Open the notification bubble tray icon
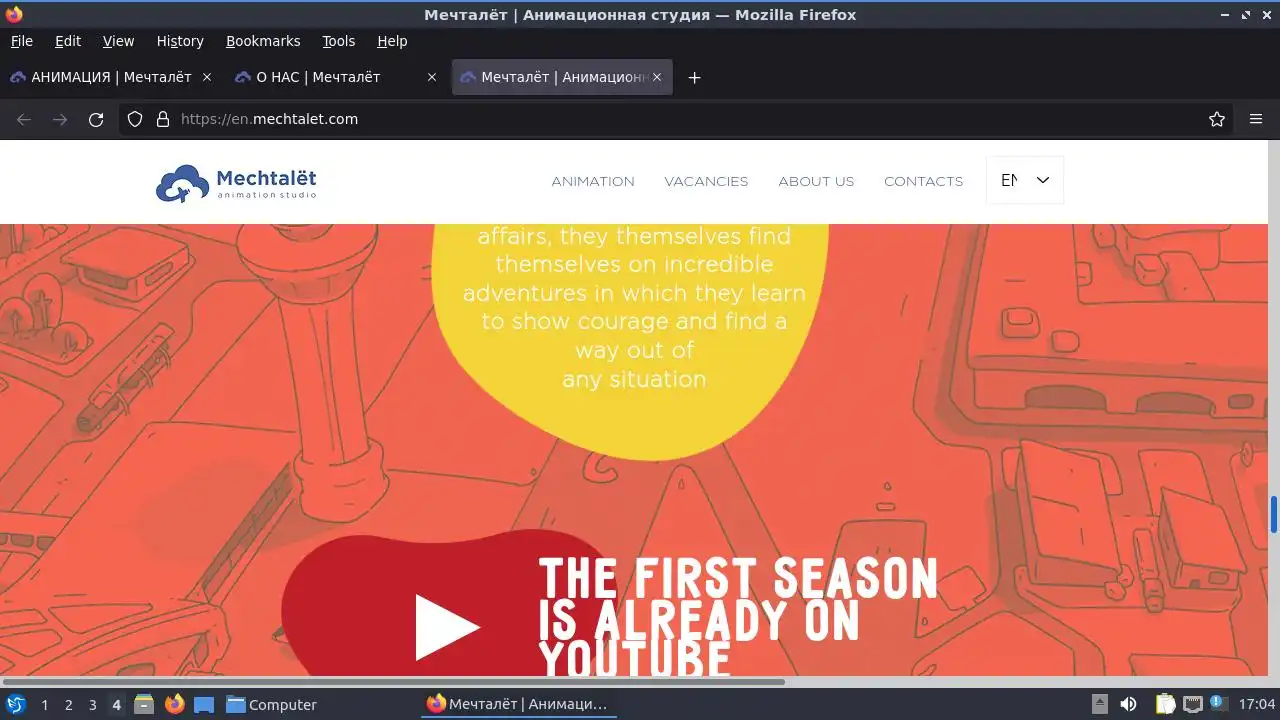The image size is (1280, 720). click(1218, 703)
